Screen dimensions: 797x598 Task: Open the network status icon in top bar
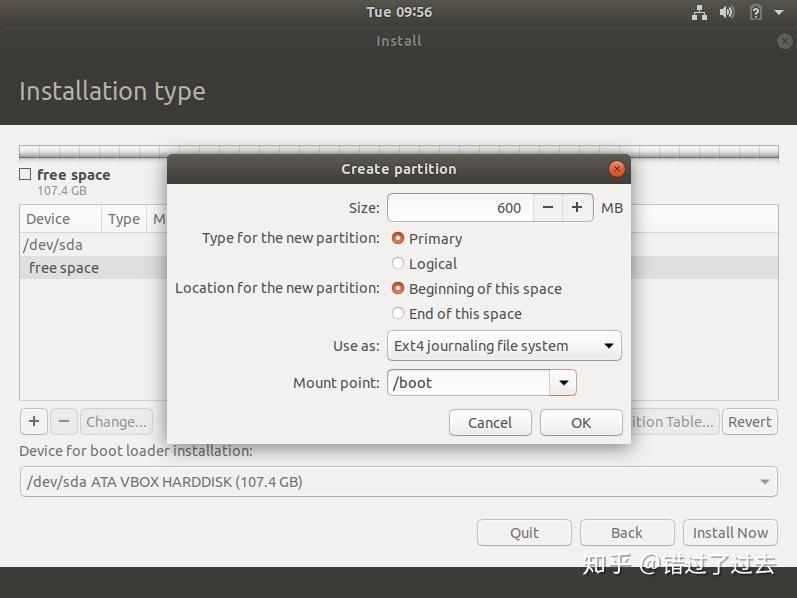[699, 12]
